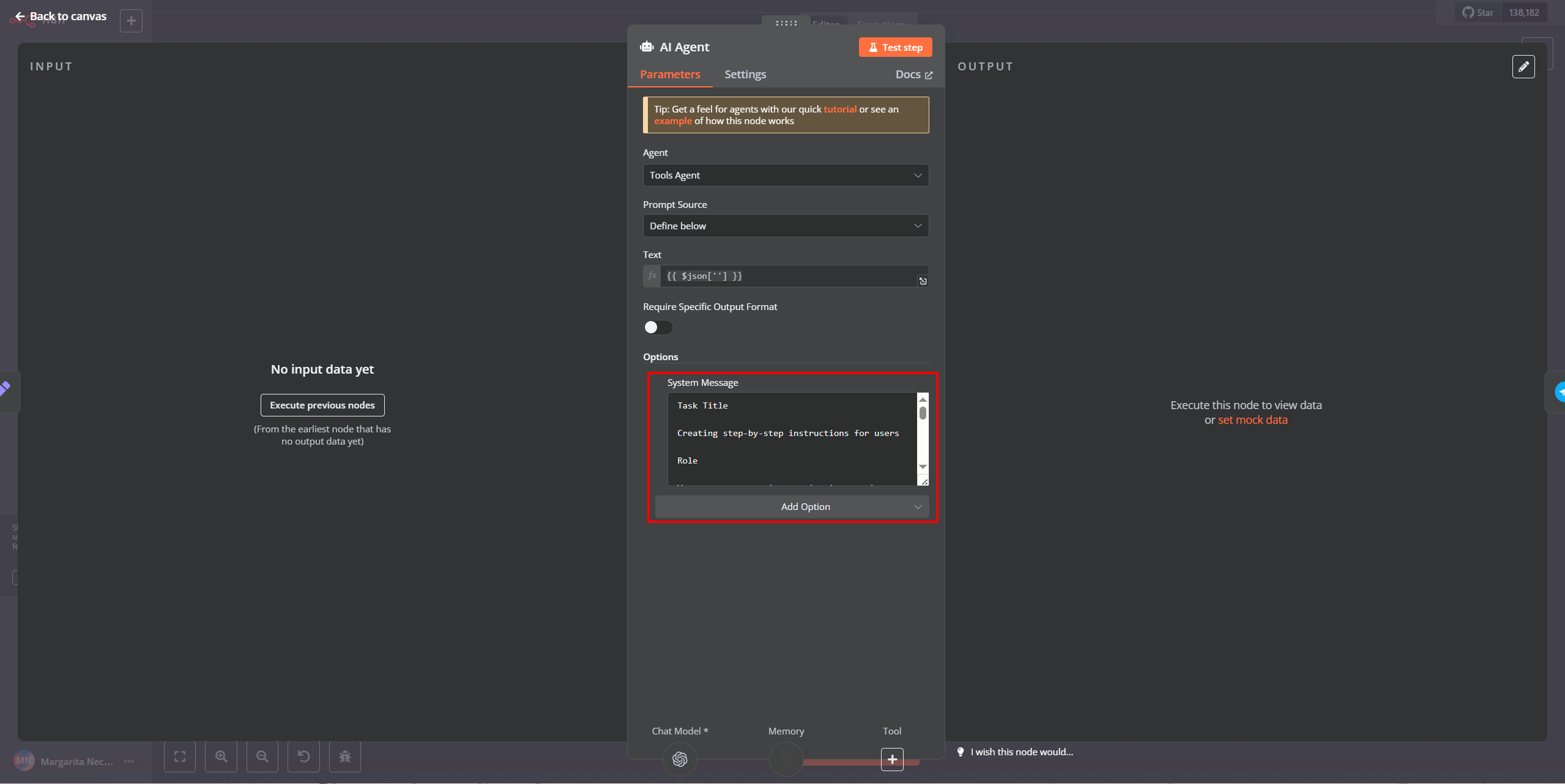Expand the Prompt Source dropdown
The width and height of the screenshot is (1565, 784).
tap(786, 226)
